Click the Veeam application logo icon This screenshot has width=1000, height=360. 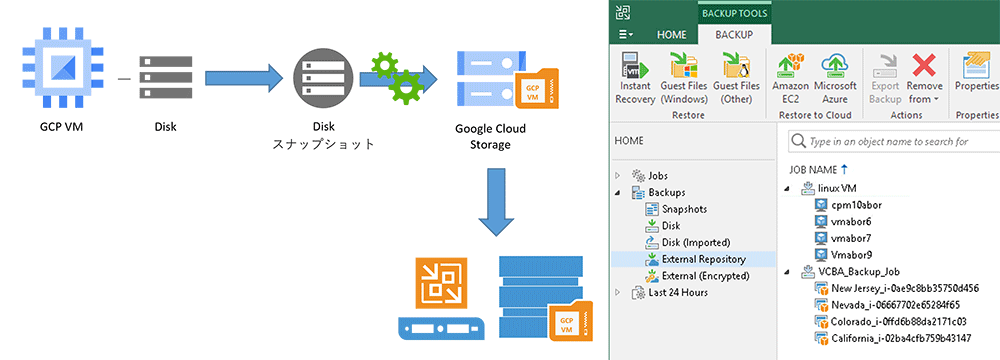point(624,13)
